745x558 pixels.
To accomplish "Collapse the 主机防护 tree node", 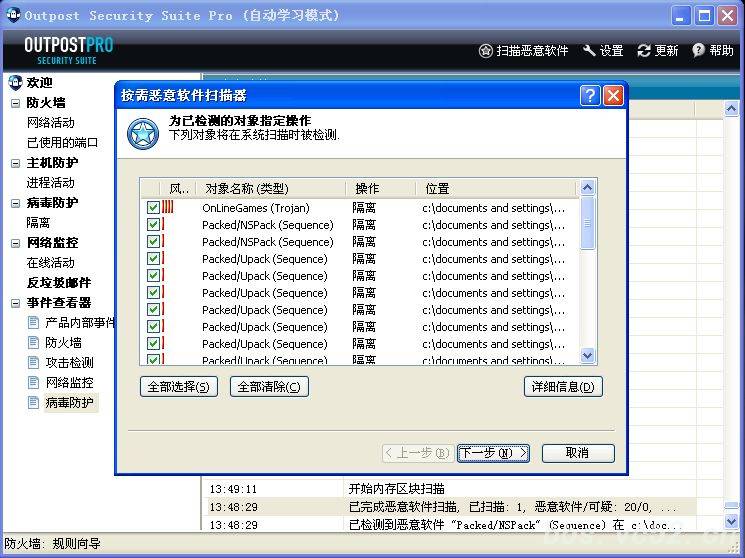I will pyautogui.click(x=15, y=163).
